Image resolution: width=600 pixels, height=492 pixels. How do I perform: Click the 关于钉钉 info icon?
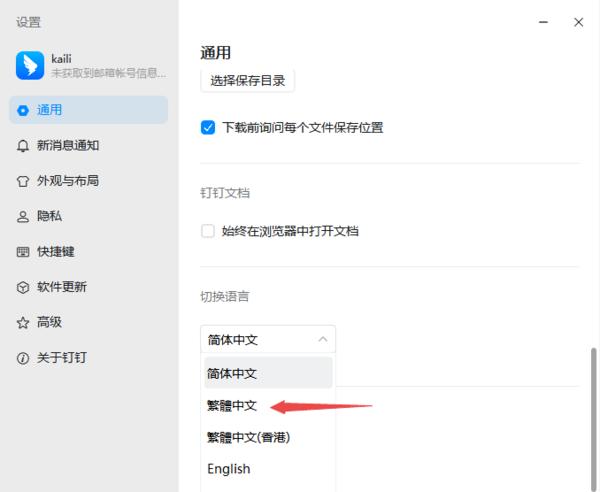pos(23,358)
